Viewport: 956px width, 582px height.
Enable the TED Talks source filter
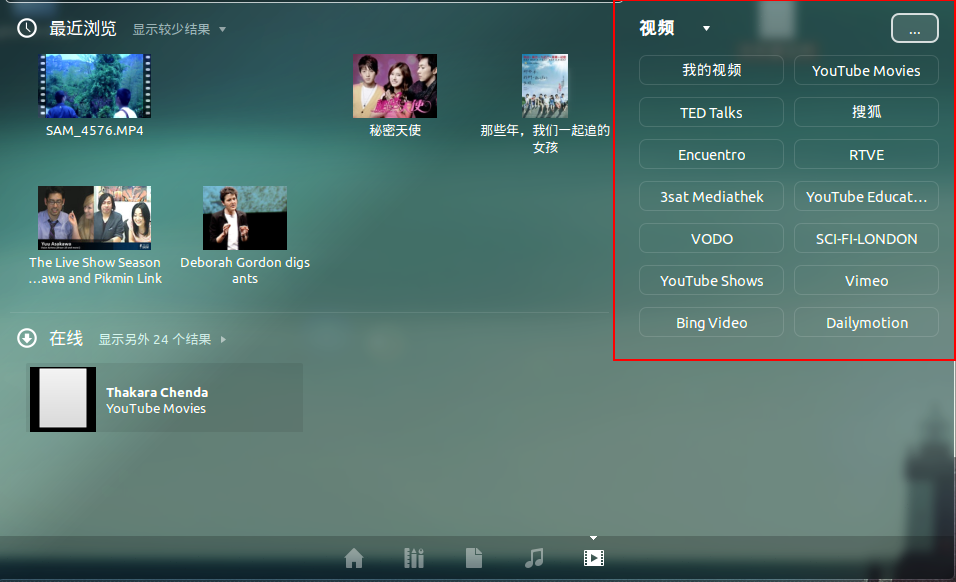pos(712,112)
